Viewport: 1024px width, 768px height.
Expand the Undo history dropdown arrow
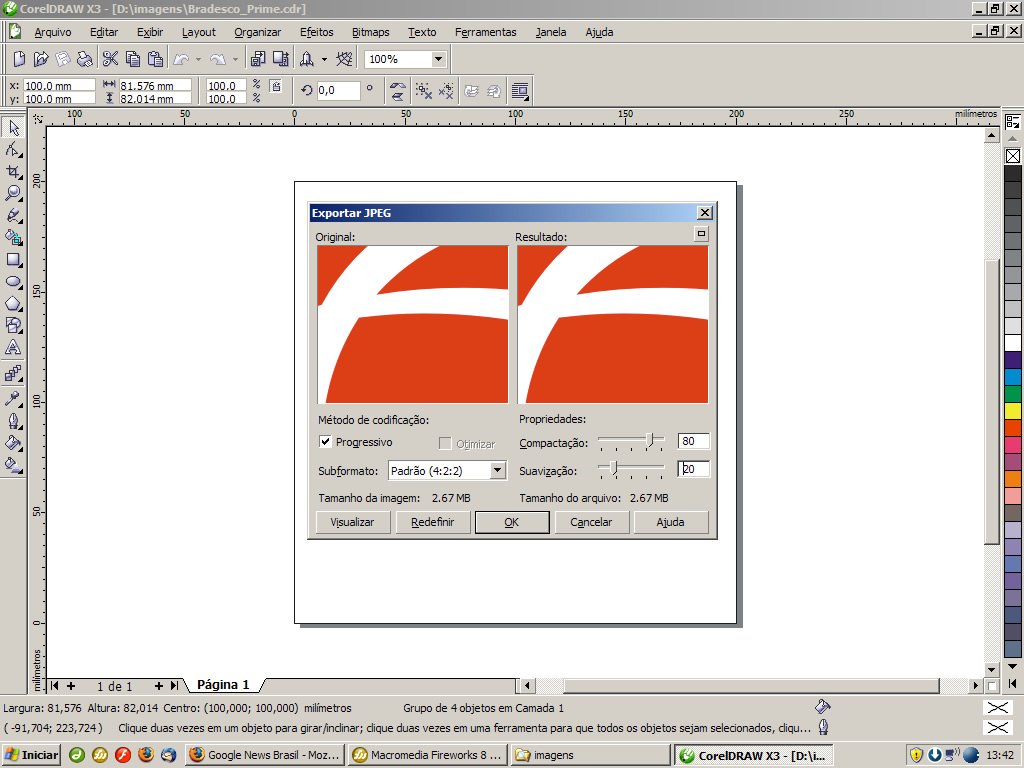click(x=198, y=59)
